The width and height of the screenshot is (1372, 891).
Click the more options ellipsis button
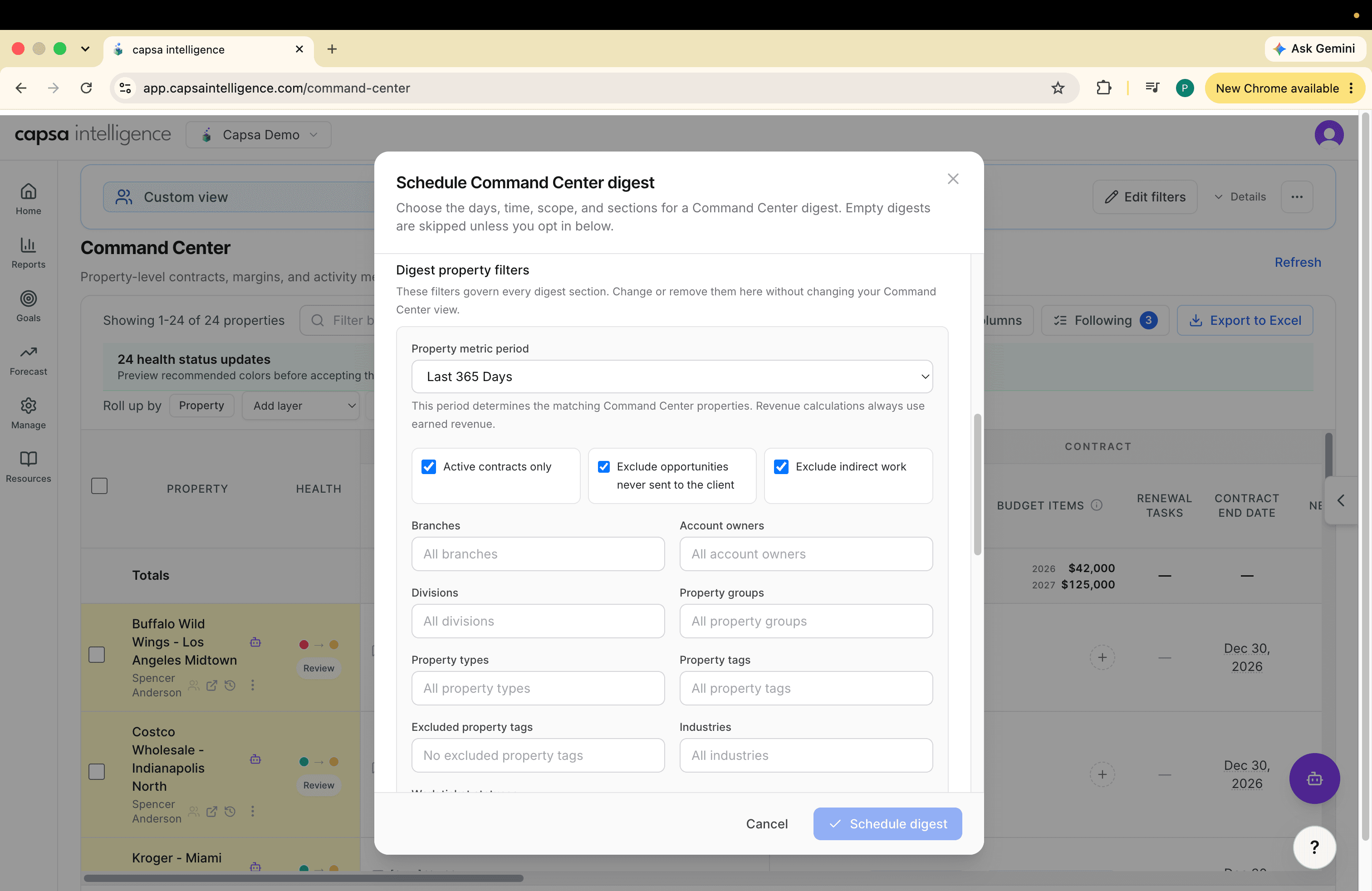[x=1297, y=197]
